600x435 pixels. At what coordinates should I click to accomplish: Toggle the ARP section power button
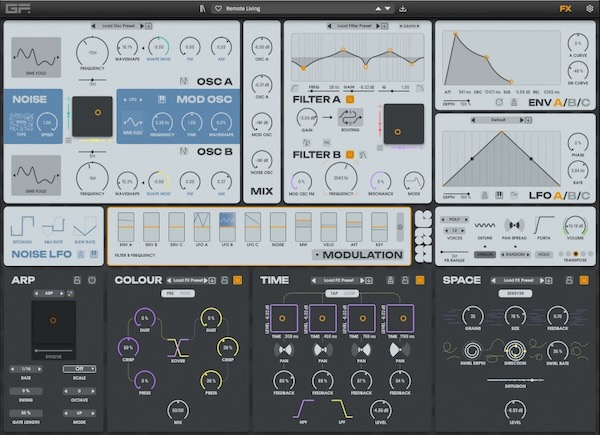coord(91,280)
